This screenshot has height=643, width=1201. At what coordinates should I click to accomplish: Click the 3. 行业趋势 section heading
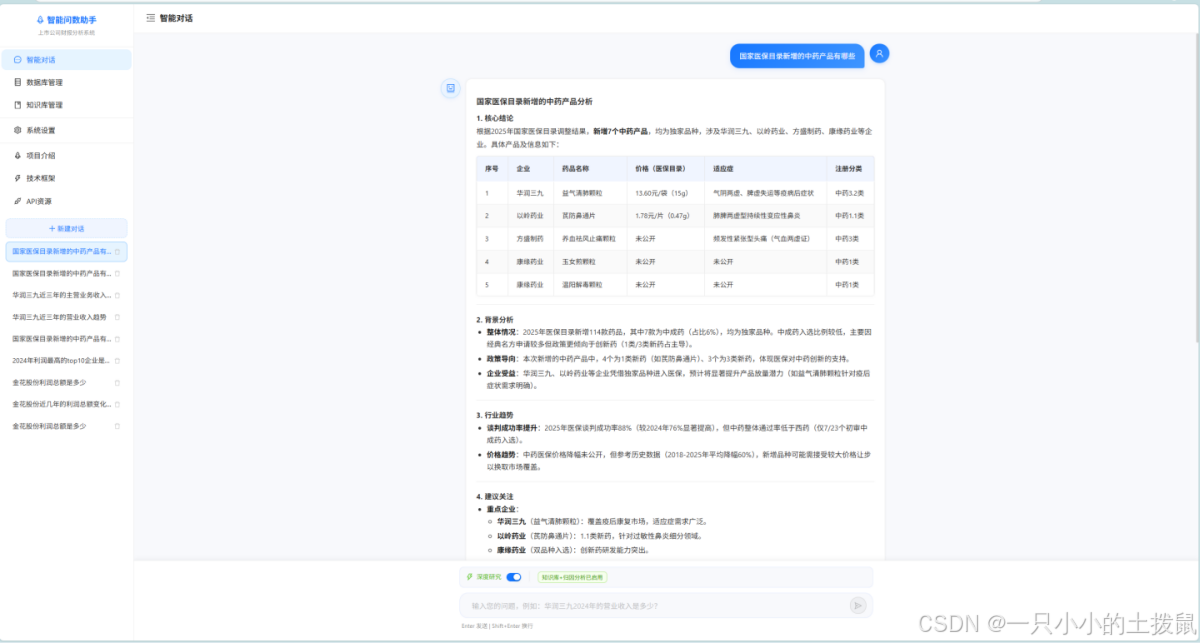495,414
